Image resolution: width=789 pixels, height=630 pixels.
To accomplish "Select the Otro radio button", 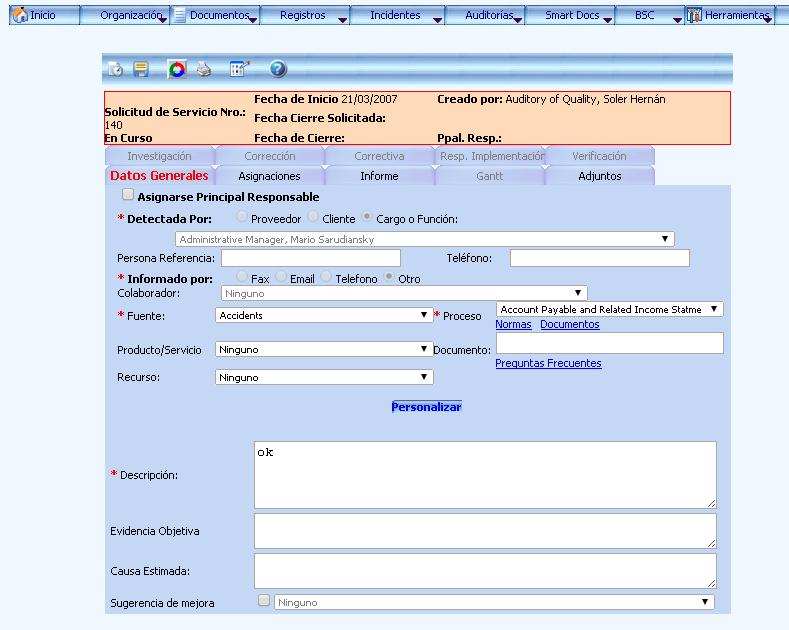I will [x=389, y=276].
